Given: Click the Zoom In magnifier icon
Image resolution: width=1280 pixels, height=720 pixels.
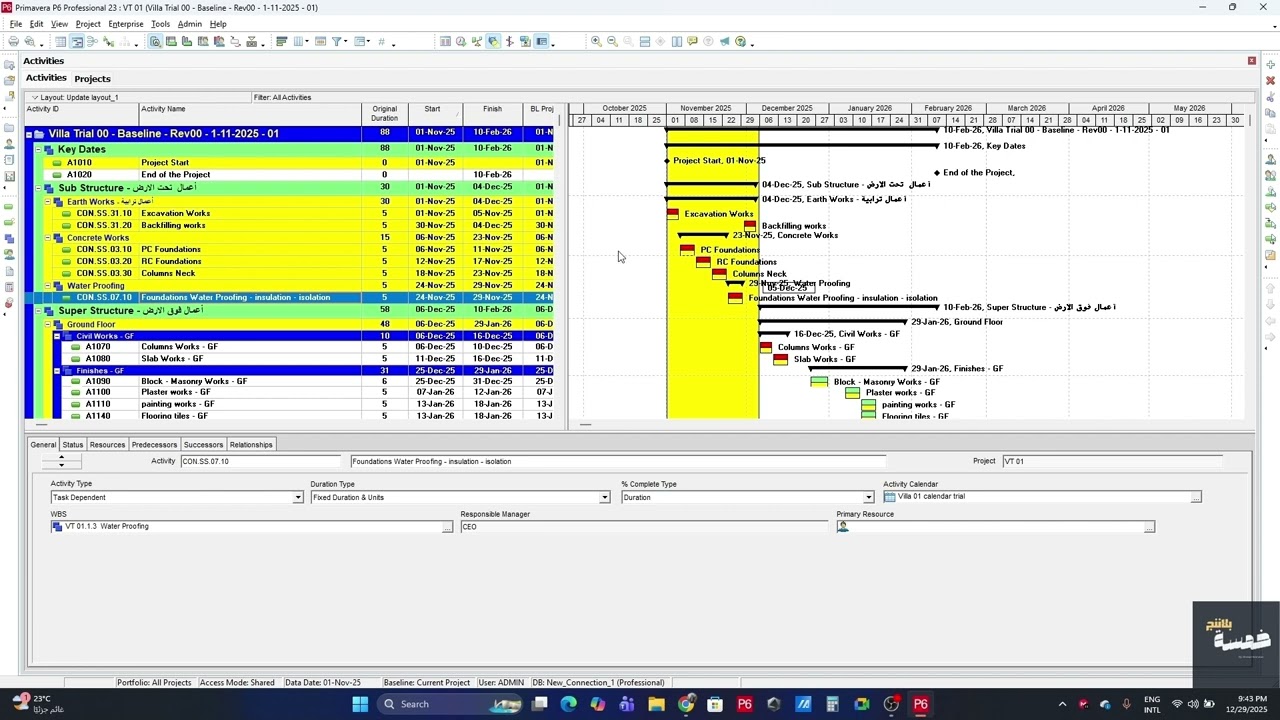Looking at the screenshot, I should 596,42.
